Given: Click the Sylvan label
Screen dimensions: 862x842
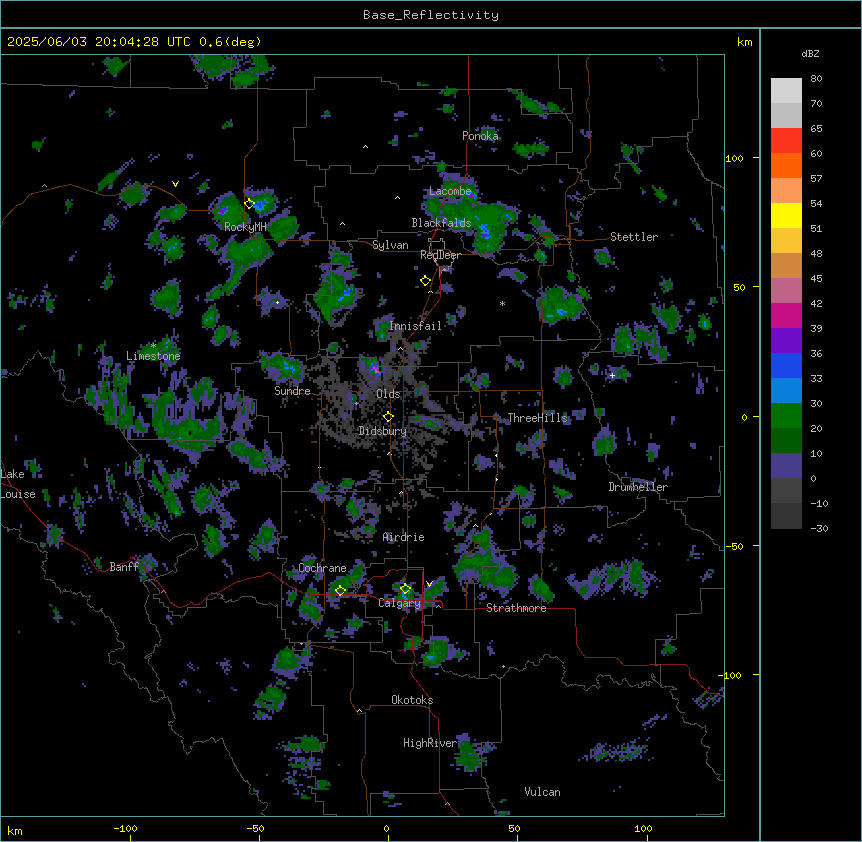Looking at the screenshot, I should 390,245.
